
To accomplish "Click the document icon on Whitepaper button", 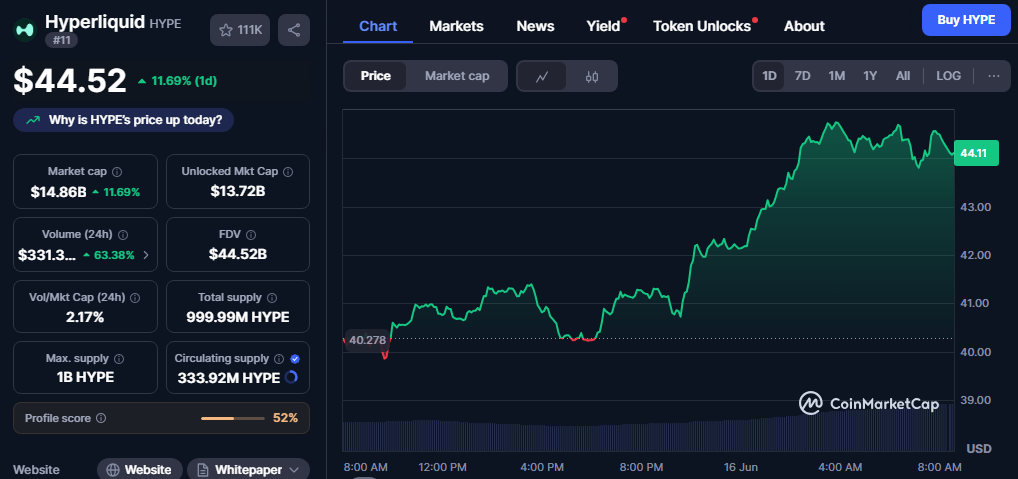I will 203,470.
